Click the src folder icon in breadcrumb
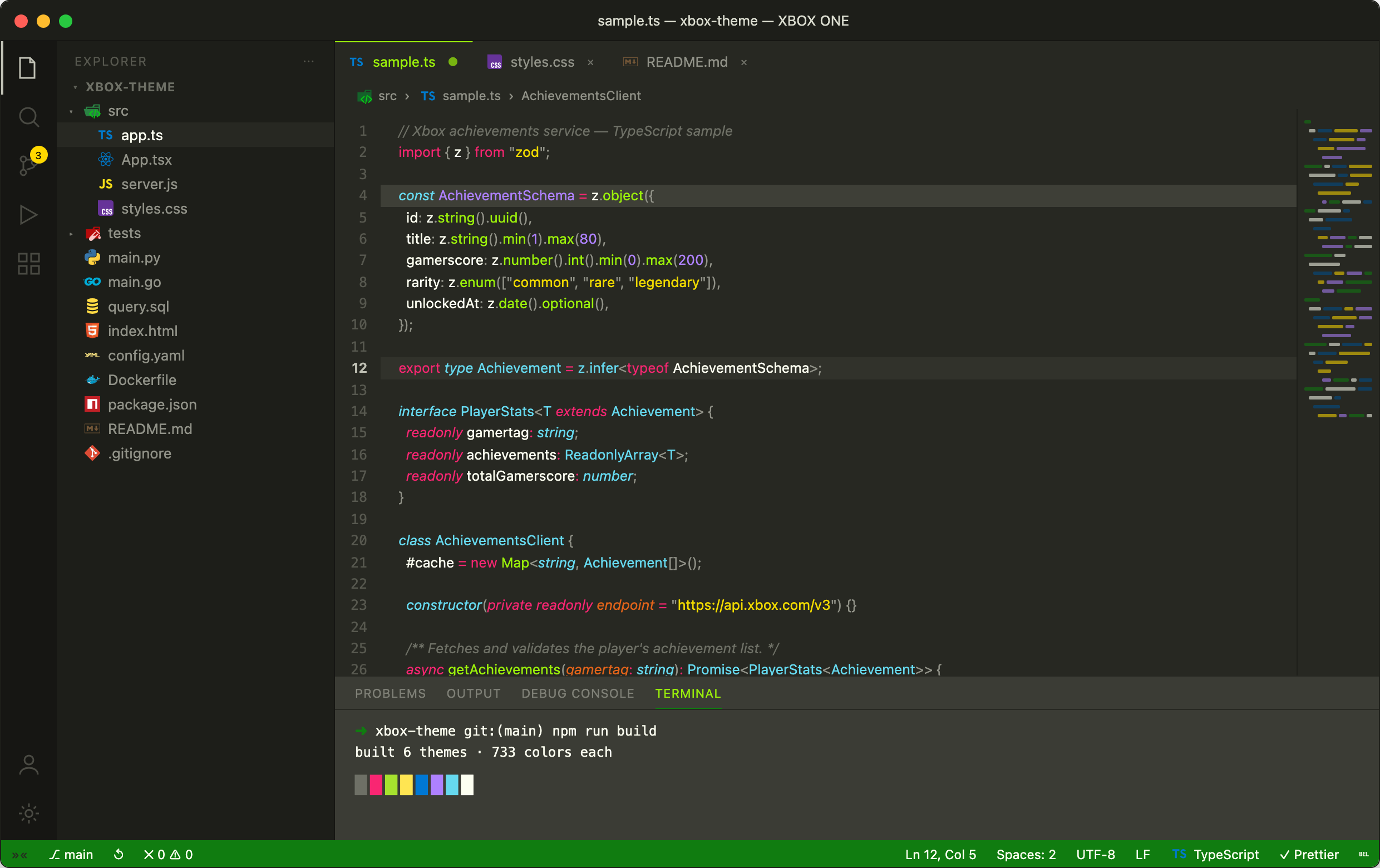The image size is (1380, 868). (364, 96)
